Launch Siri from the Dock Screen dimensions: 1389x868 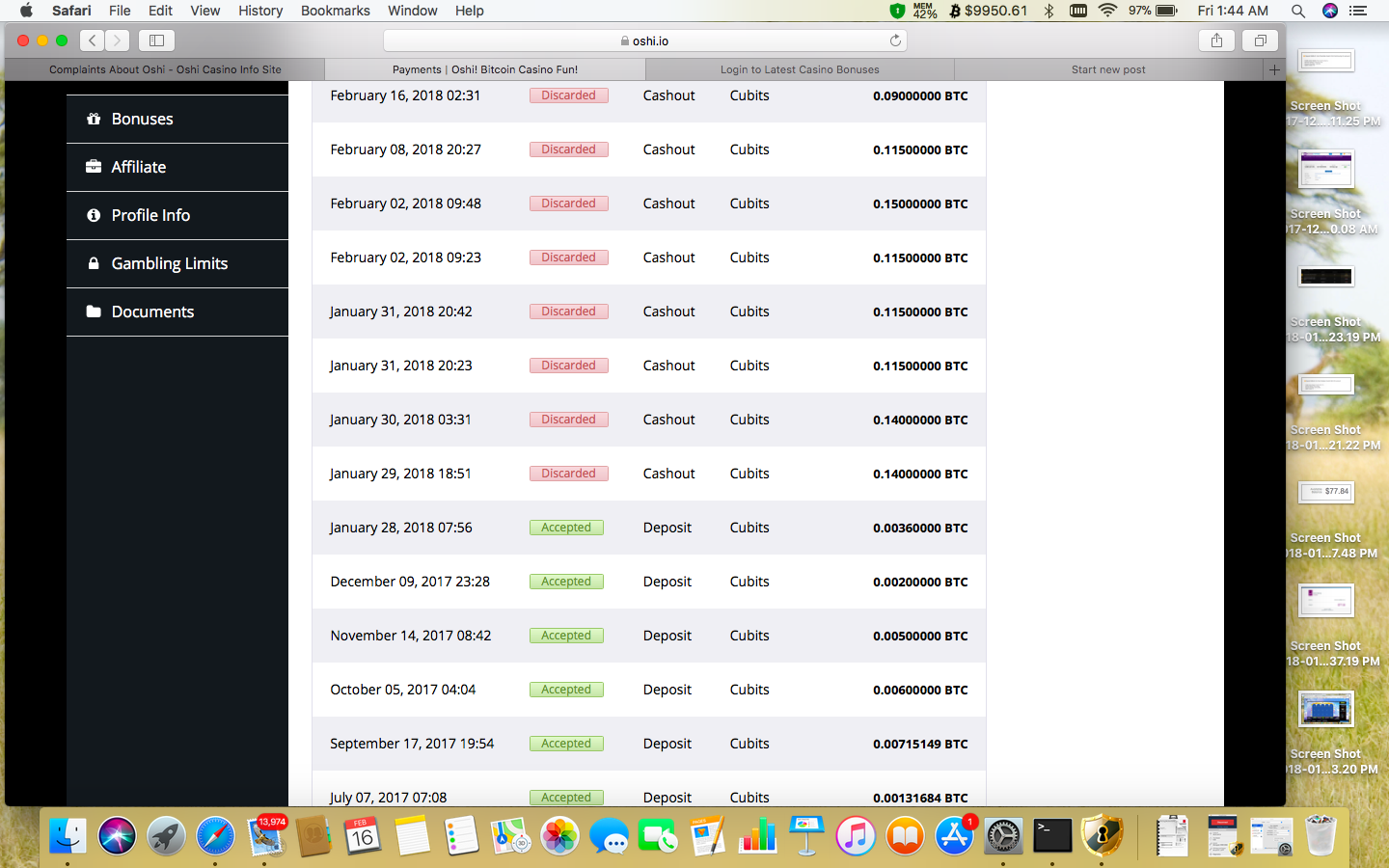(117, 836)
